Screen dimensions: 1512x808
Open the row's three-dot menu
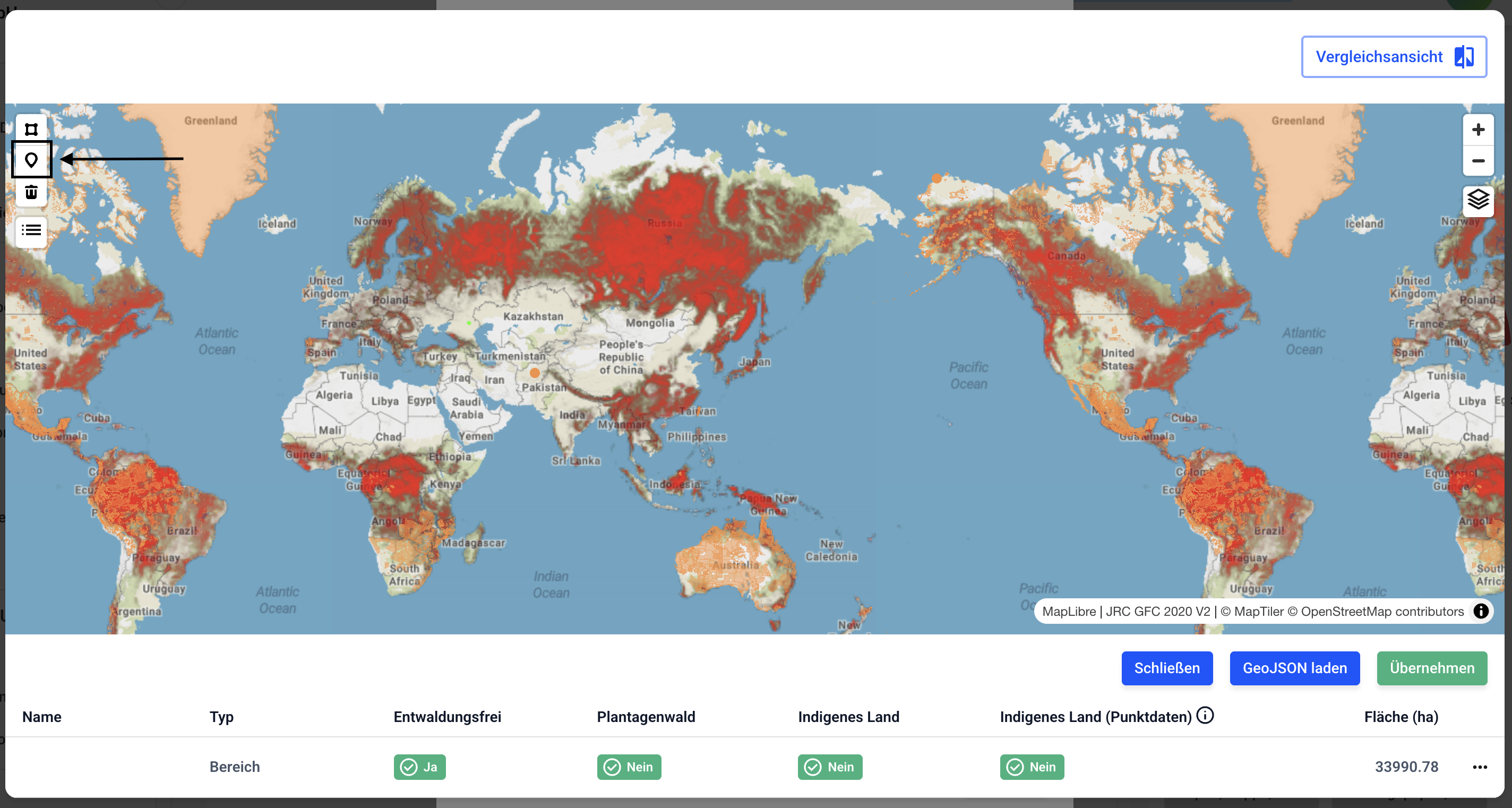(1480, 767)
